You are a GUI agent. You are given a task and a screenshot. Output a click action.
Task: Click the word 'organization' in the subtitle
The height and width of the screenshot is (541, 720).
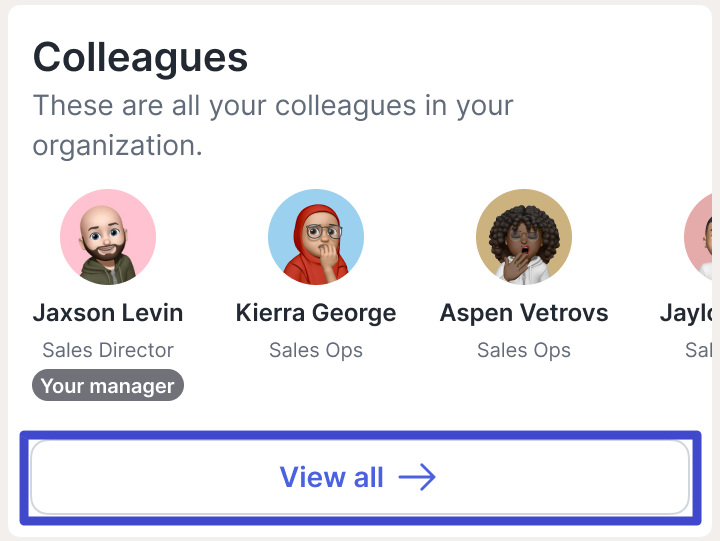point(115,145)
